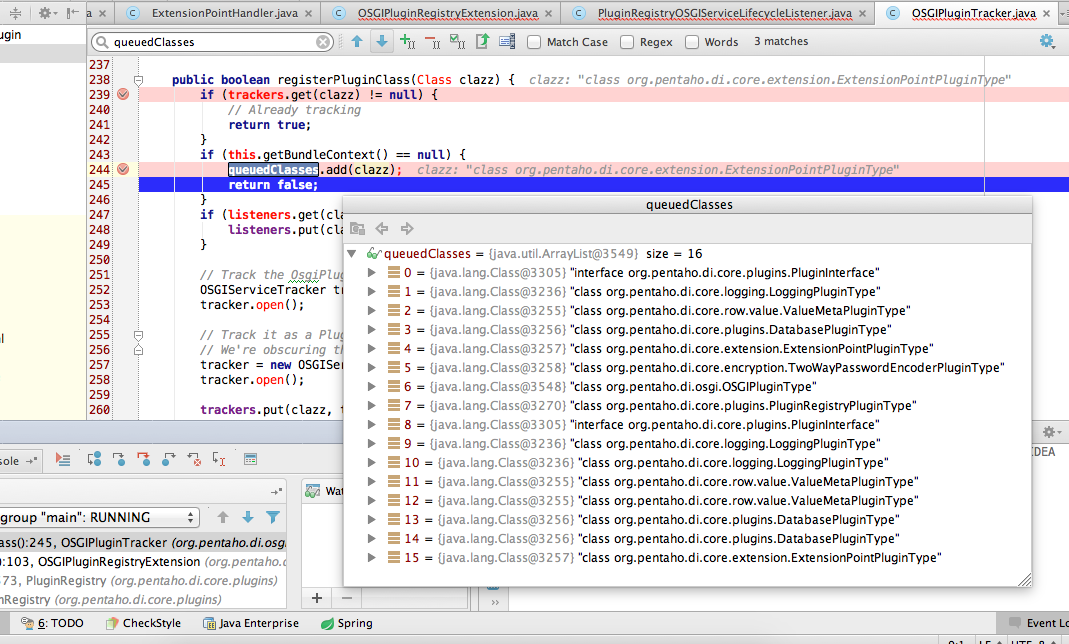The image size is (1069, 644).
Task: Unselect the current occurrence
Action: coord(432,42)
